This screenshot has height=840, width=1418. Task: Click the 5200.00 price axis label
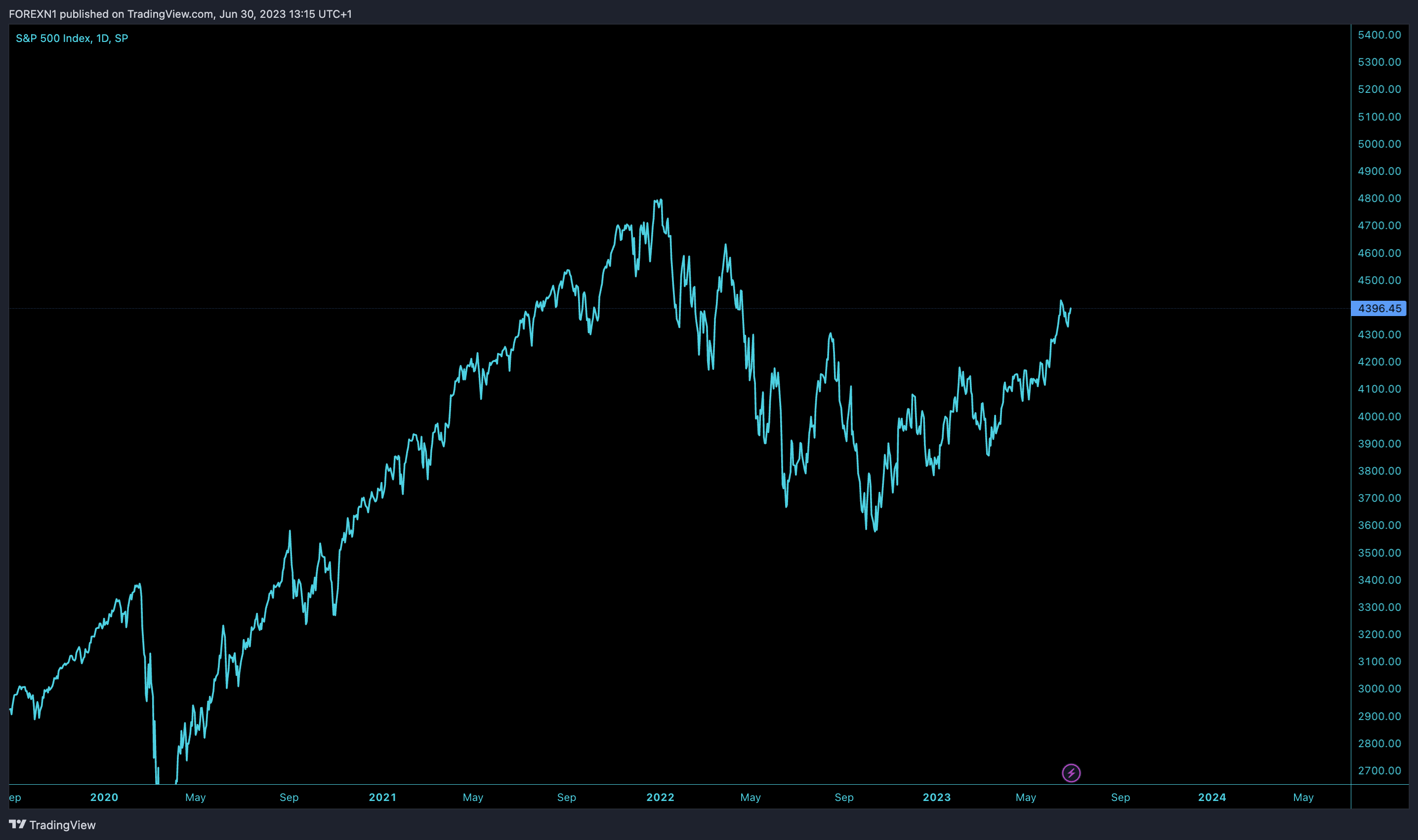[1379, 89]
